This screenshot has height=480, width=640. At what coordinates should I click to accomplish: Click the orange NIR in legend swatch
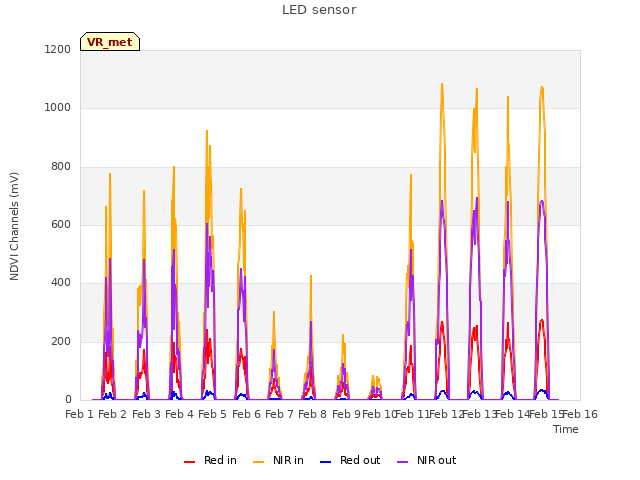coord(258,462)
